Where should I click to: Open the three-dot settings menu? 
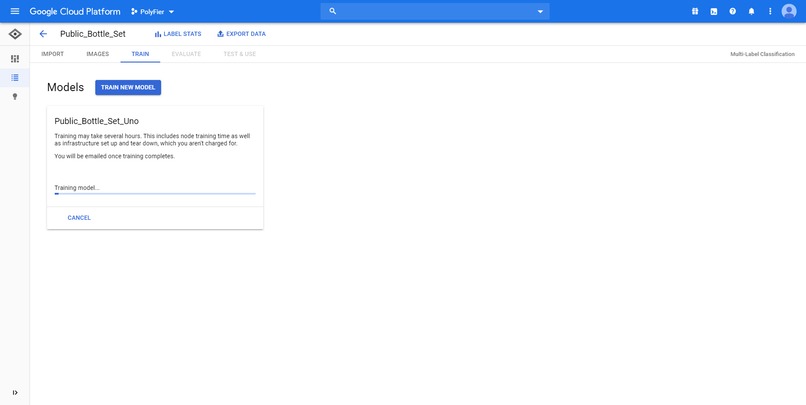(x=770, y=11)
